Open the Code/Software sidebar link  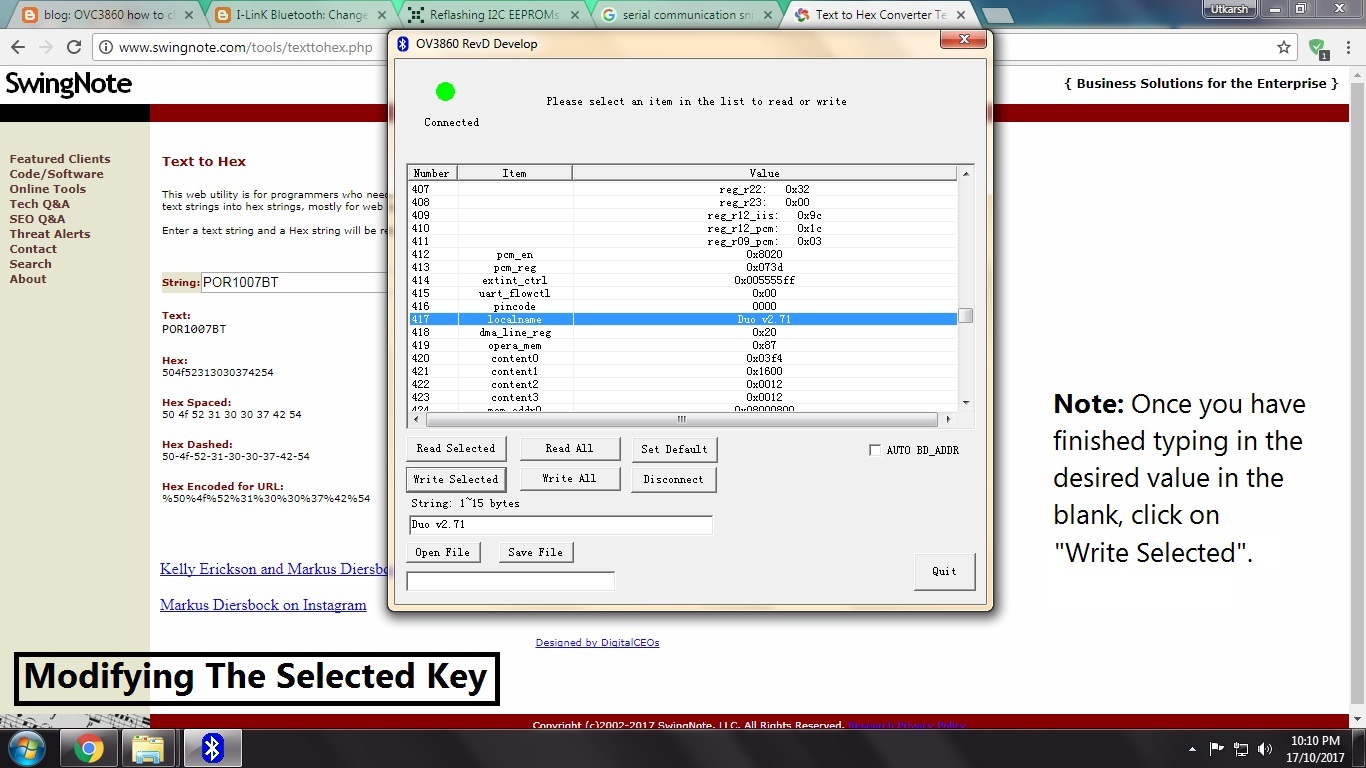click(x=56, y=174)
